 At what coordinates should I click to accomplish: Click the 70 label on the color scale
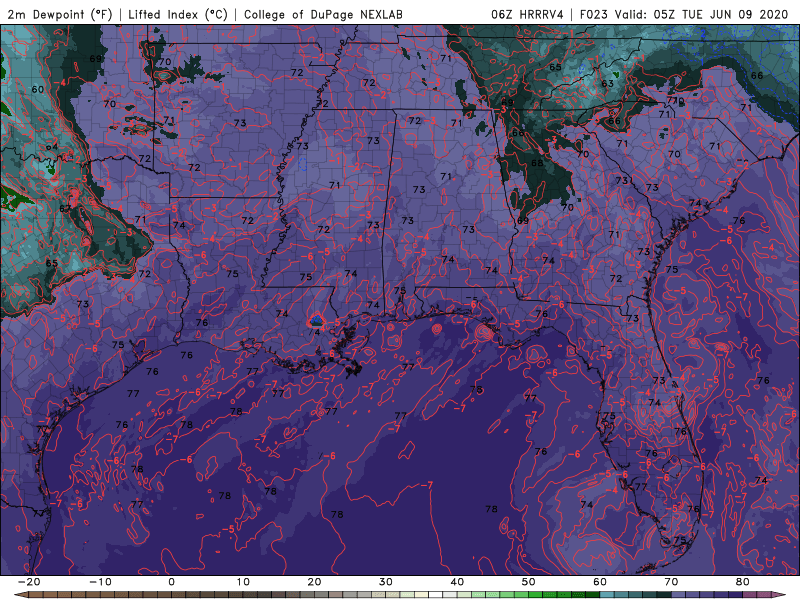pos(671,582)
